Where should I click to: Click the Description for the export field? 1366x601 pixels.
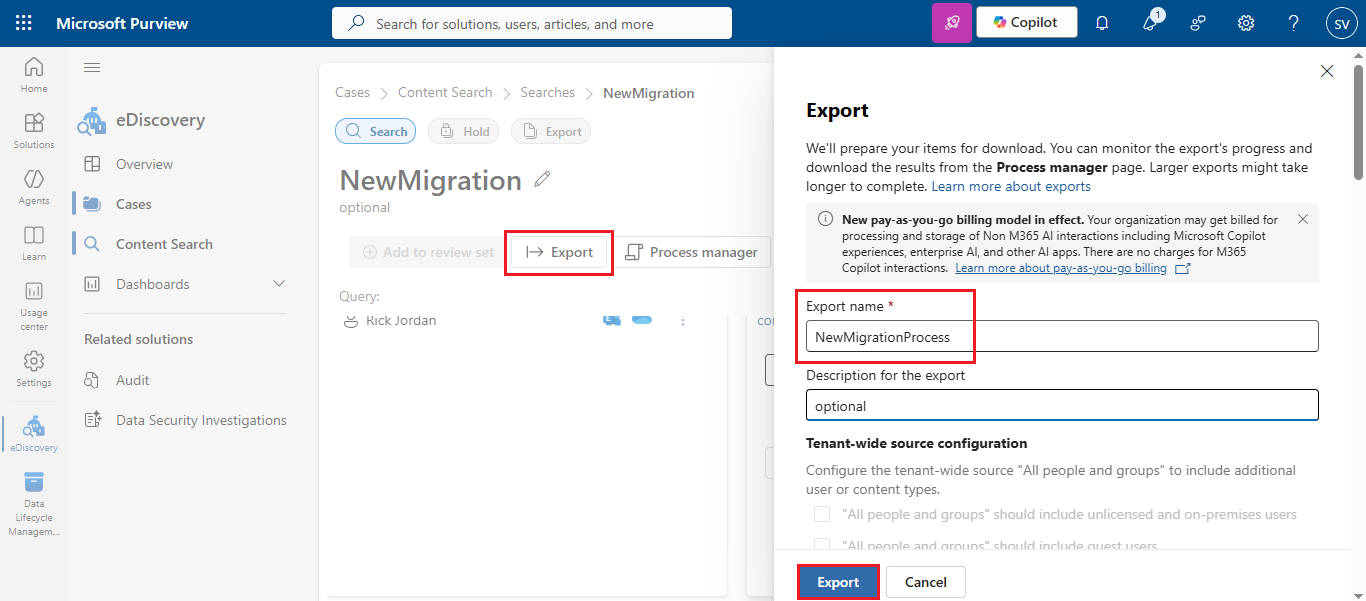point(1062,405)
